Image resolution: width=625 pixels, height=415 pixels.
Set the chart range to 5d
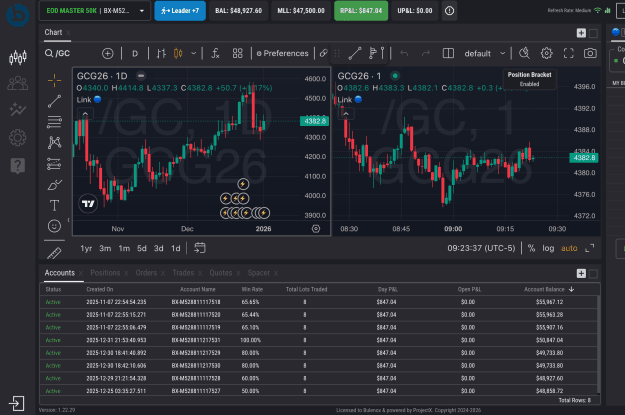click(x=142, y=248)
